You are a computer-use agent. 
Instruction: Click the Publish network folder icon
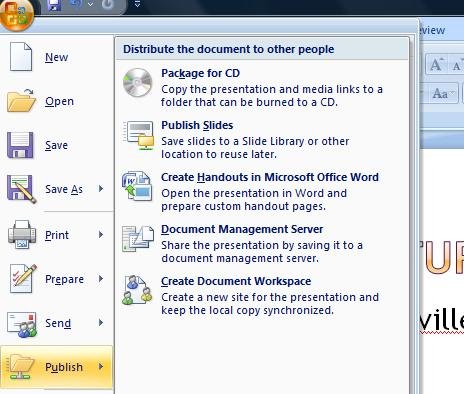point(21,367)
